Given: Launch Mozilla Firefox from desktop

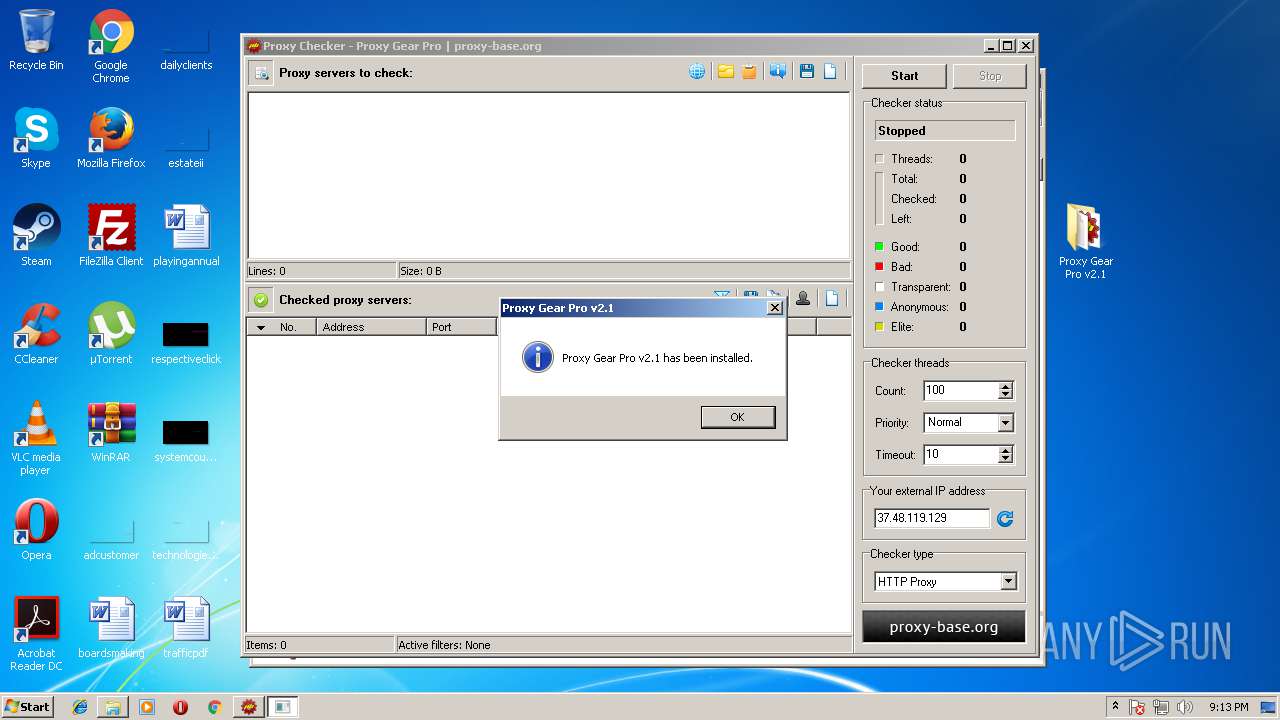Looking at the screenshot, I should pyautogui.click(x=111, y=138).
